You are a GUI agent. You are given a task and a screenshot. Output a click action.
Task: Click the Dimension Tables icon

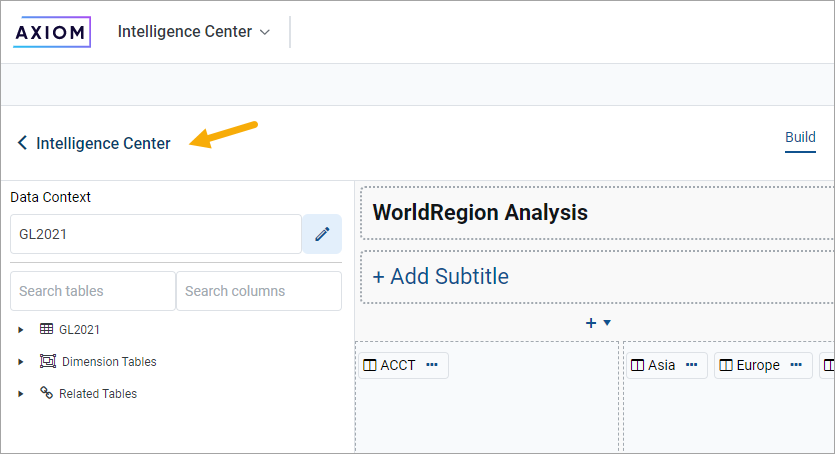(47, 361)
